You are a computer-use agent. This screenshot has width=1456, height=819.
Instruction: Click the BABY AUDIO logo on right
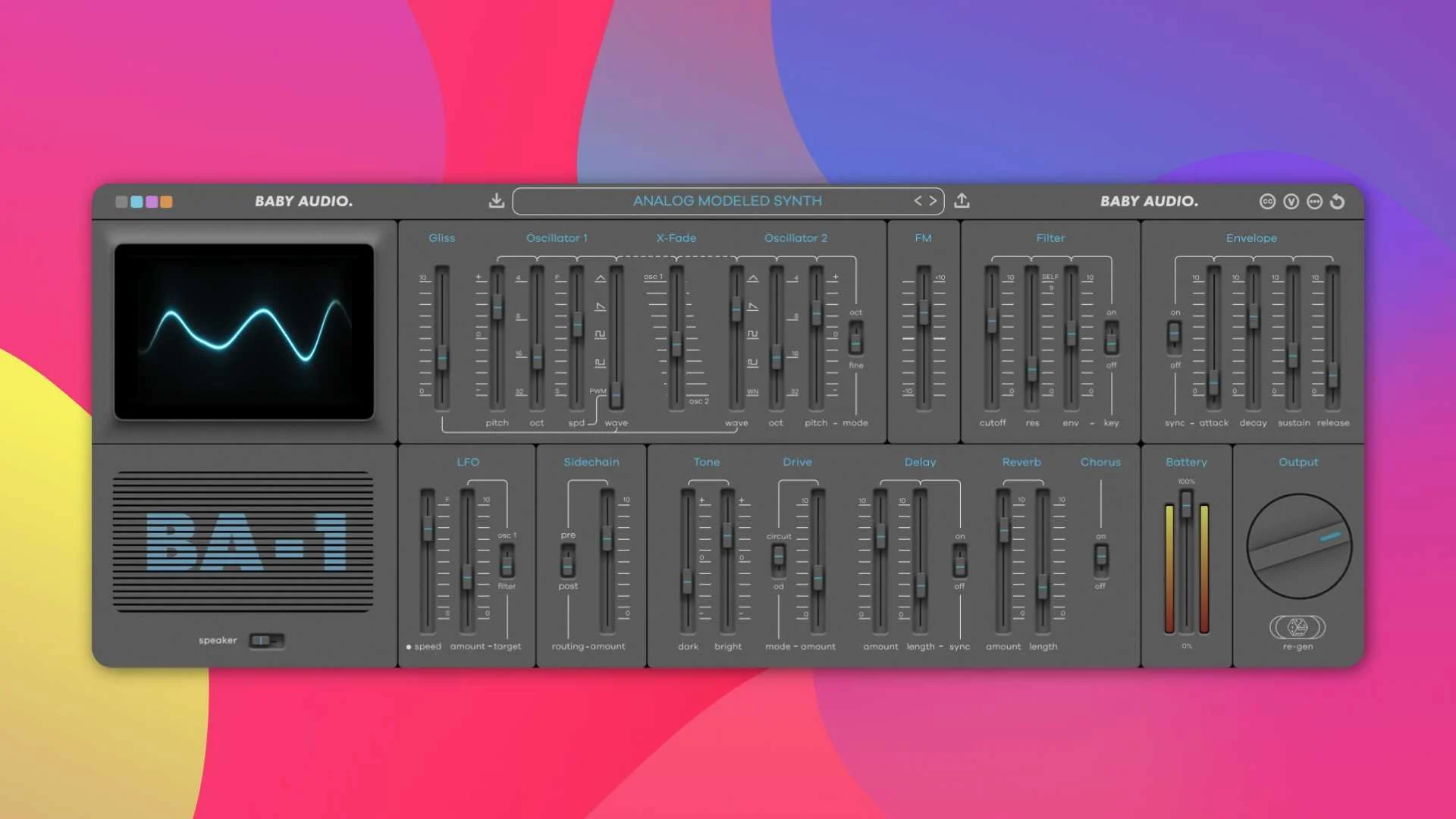click(x=1149, y=202)
